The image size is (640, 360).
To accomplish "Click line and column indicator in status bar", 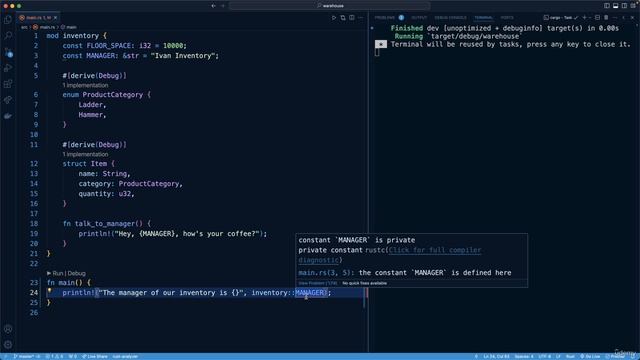I will point(496,356).
